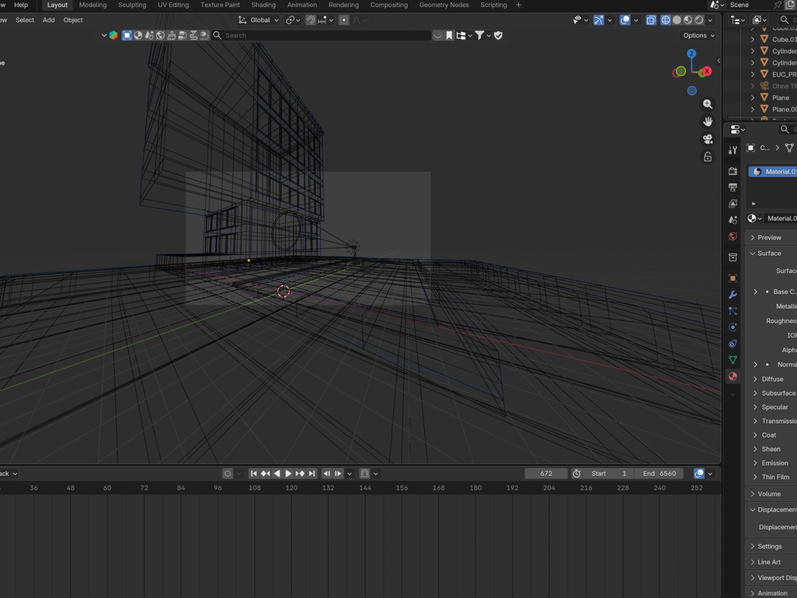
Task: Open the Render properties tab
Action: pos(732,171)
